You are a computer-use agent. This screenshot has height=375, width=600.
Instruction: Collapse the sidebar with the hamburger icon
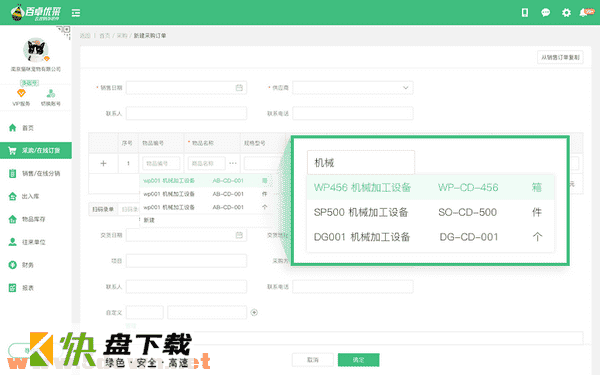[76, 13]
